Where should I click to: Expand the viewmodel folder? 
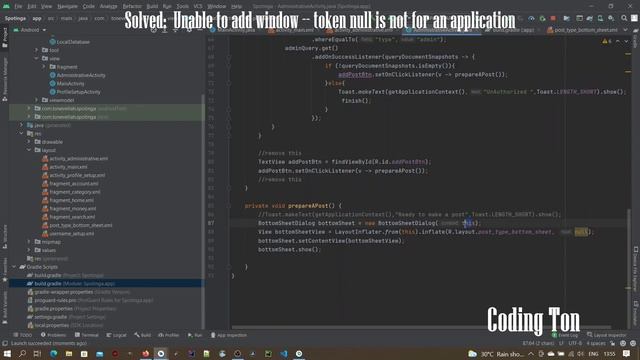(x=36, y=100)
